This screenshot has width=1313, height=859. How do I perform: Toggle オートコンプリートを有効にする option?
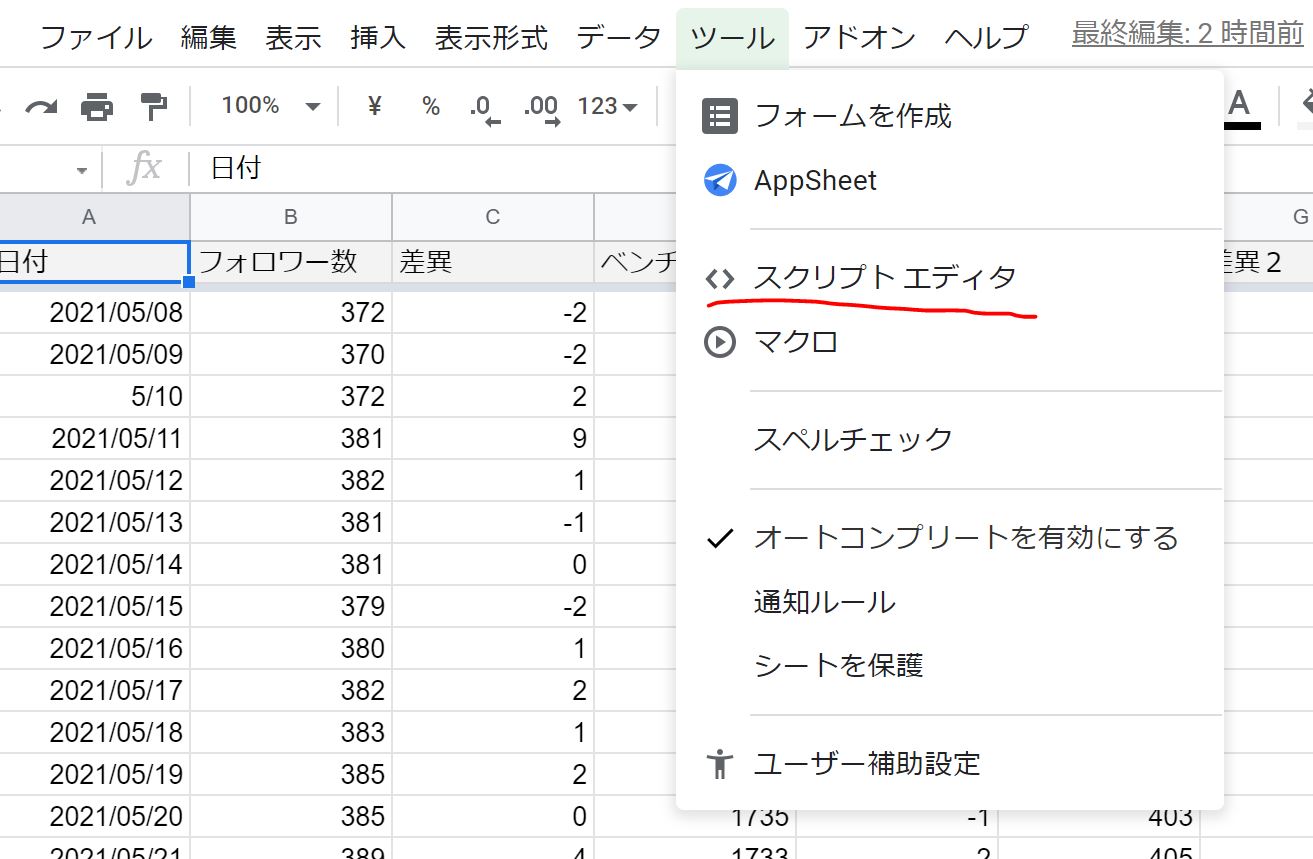[965, 538]
